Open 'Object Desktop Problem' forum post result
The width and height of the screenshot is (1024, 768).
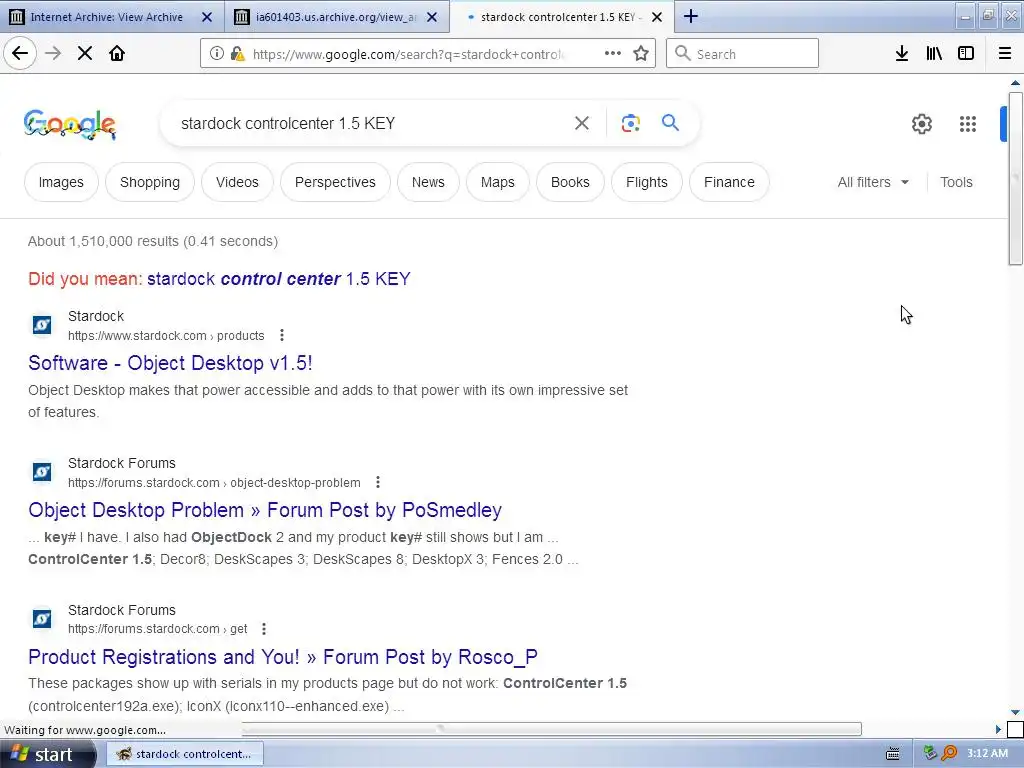pyautogui.click(x=265, y=510)
